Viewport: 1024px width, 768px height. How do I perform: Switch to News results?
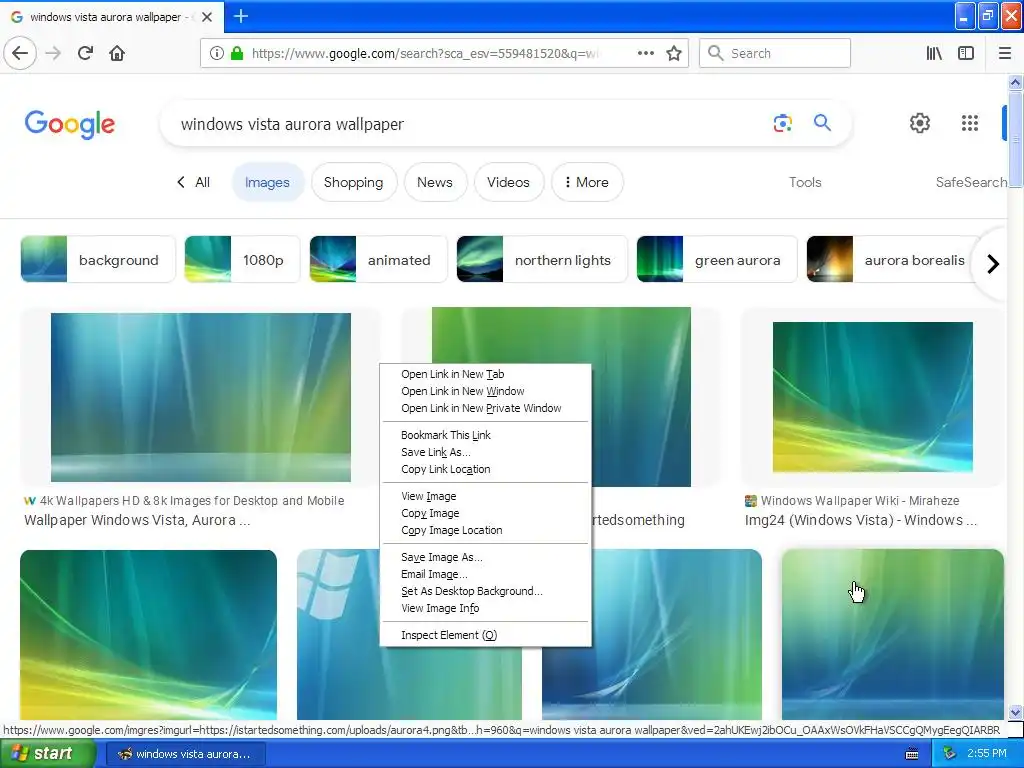click(x=434, y=182)
